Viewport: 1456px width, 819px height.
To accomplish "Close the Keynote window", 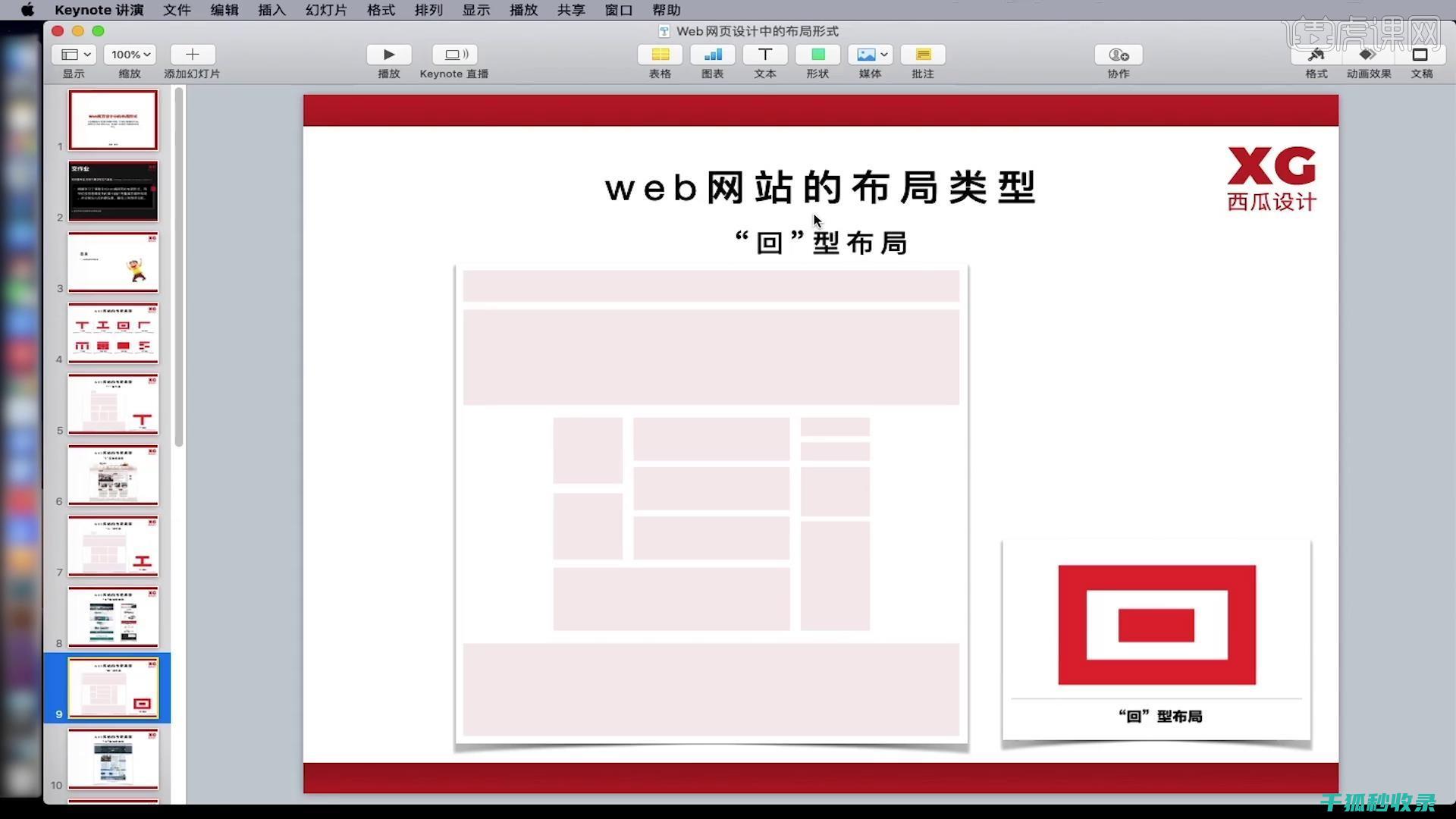I will tap(58, 31).
